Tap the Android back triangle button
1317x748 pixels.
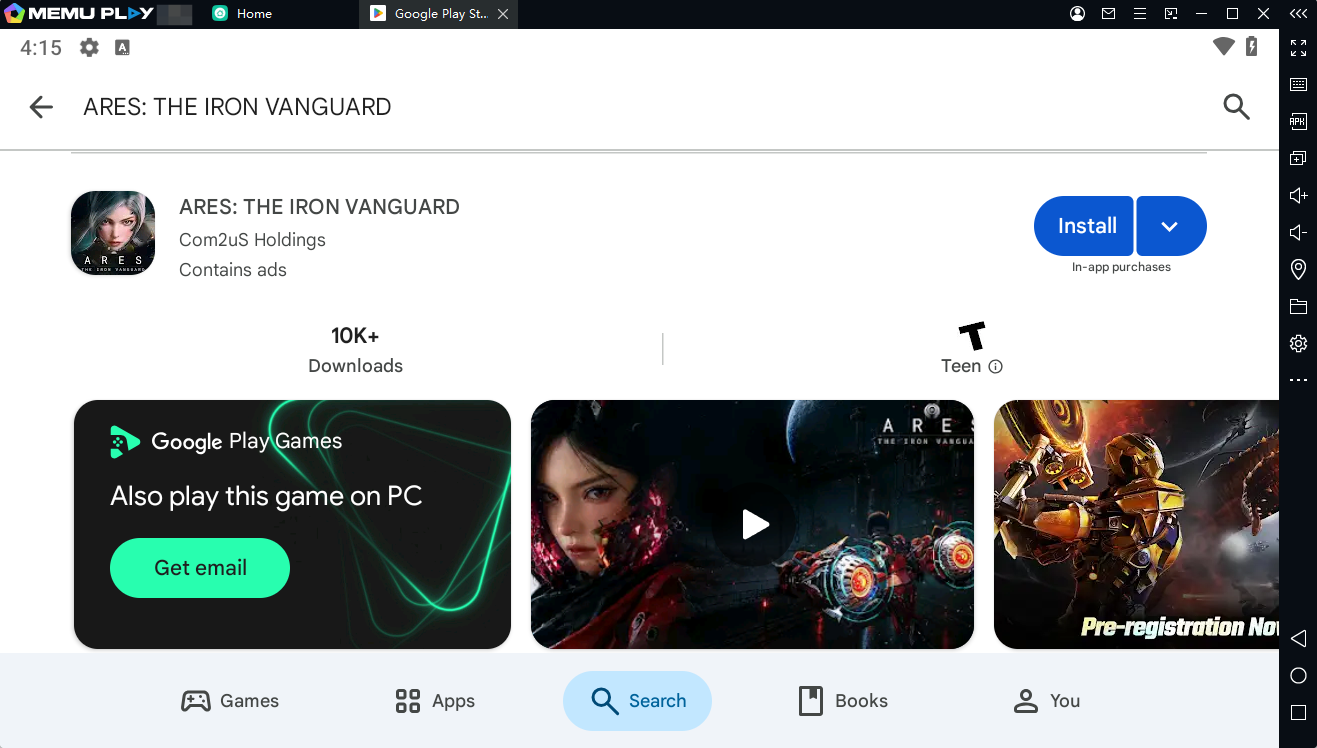(x=1298, y=638)
